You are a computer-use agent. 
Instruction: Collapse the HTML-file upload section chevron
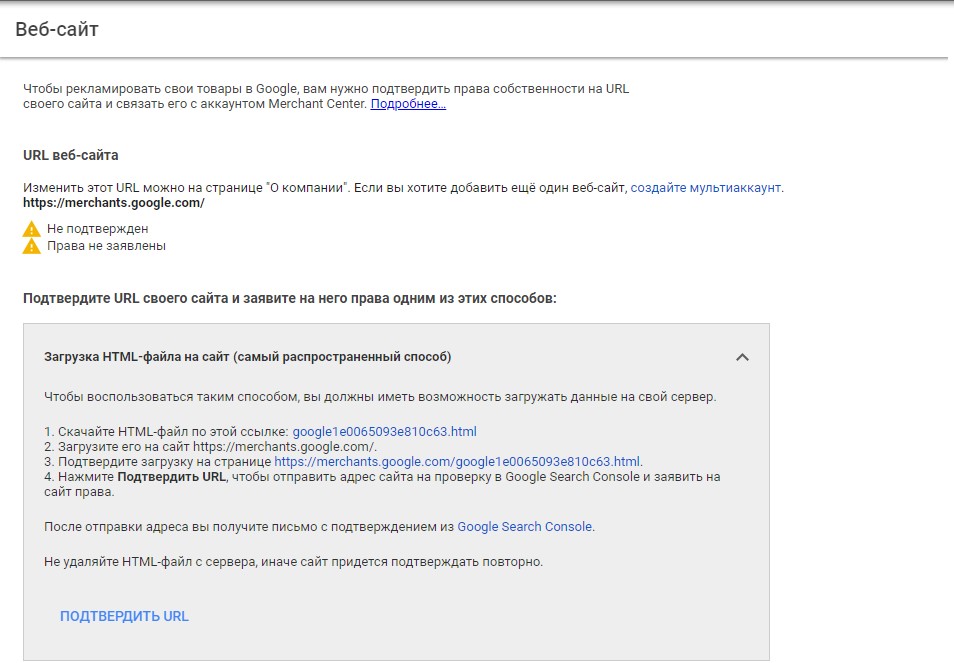click(742, 357)
